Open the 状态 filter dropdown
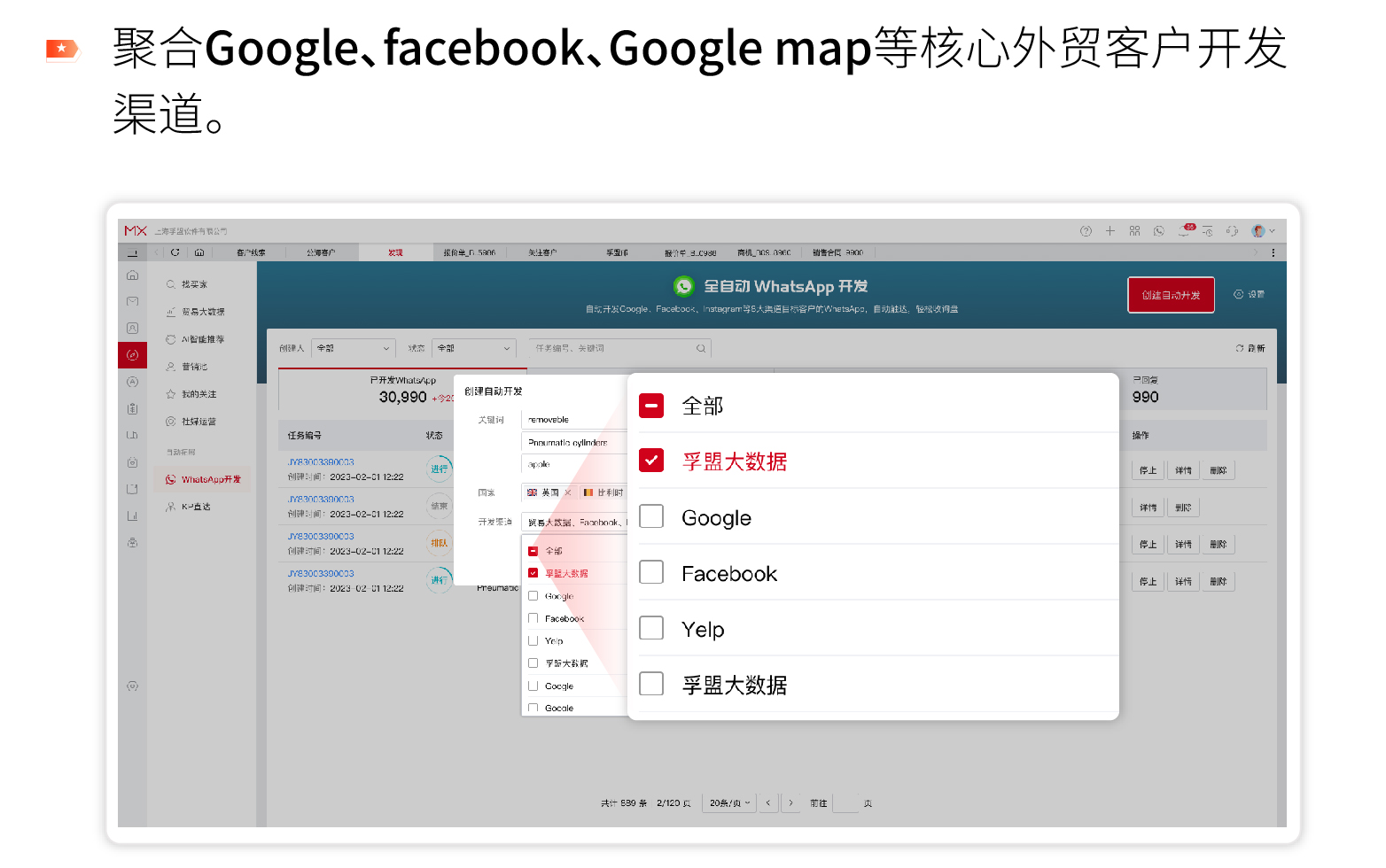Viewport: 1386px width, 868px height. tap(473, 348)
